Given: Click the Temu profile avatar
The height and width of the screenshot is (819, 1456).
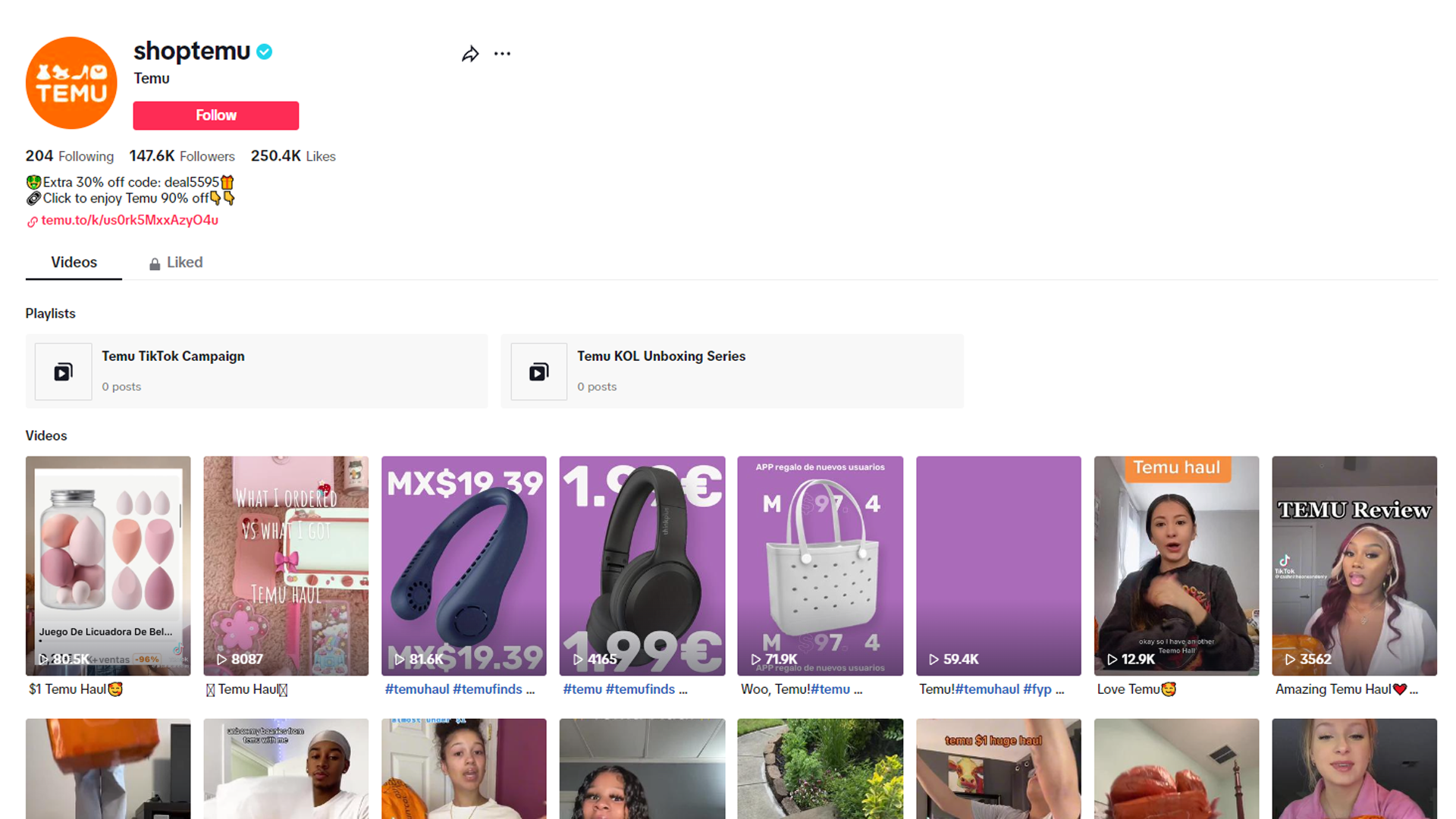Looking at the screenshot, I should 71,83.
